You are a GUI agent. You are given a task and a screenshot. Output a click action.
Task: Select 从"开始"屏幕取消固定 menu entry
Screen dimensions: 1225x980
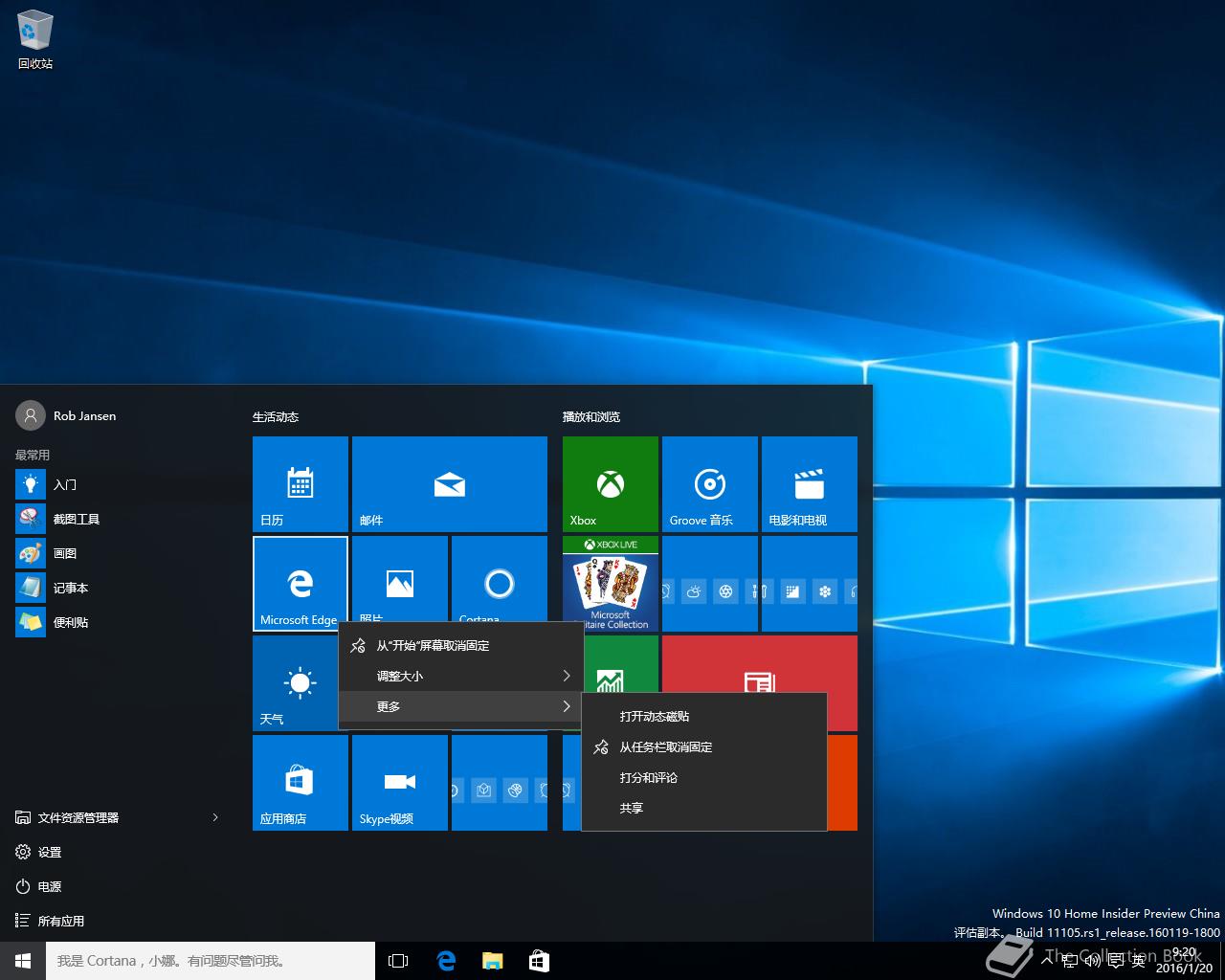tap(461, 645)
